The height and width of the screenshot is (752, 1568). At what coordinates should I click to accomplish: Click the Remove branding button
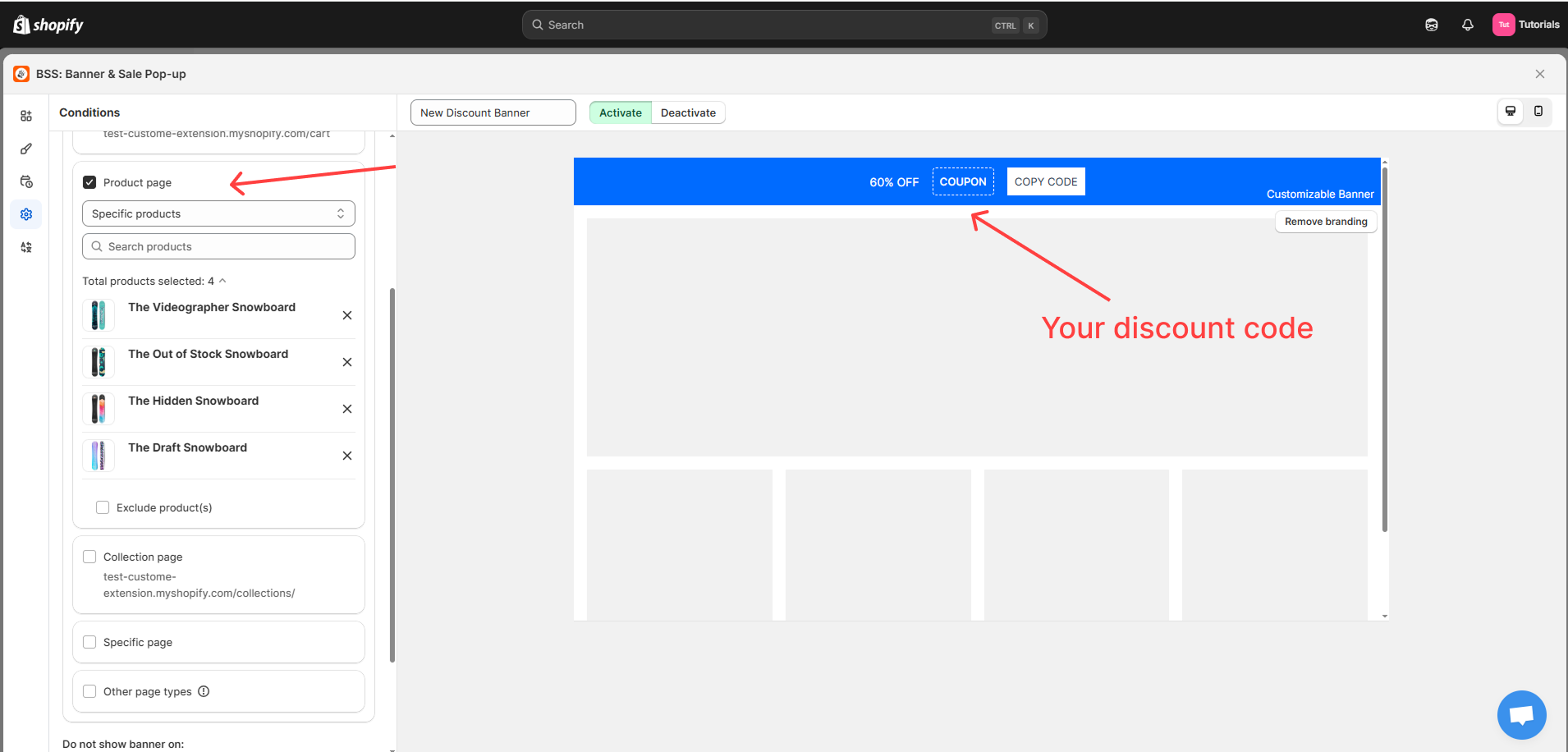[x=1326, y=222]
